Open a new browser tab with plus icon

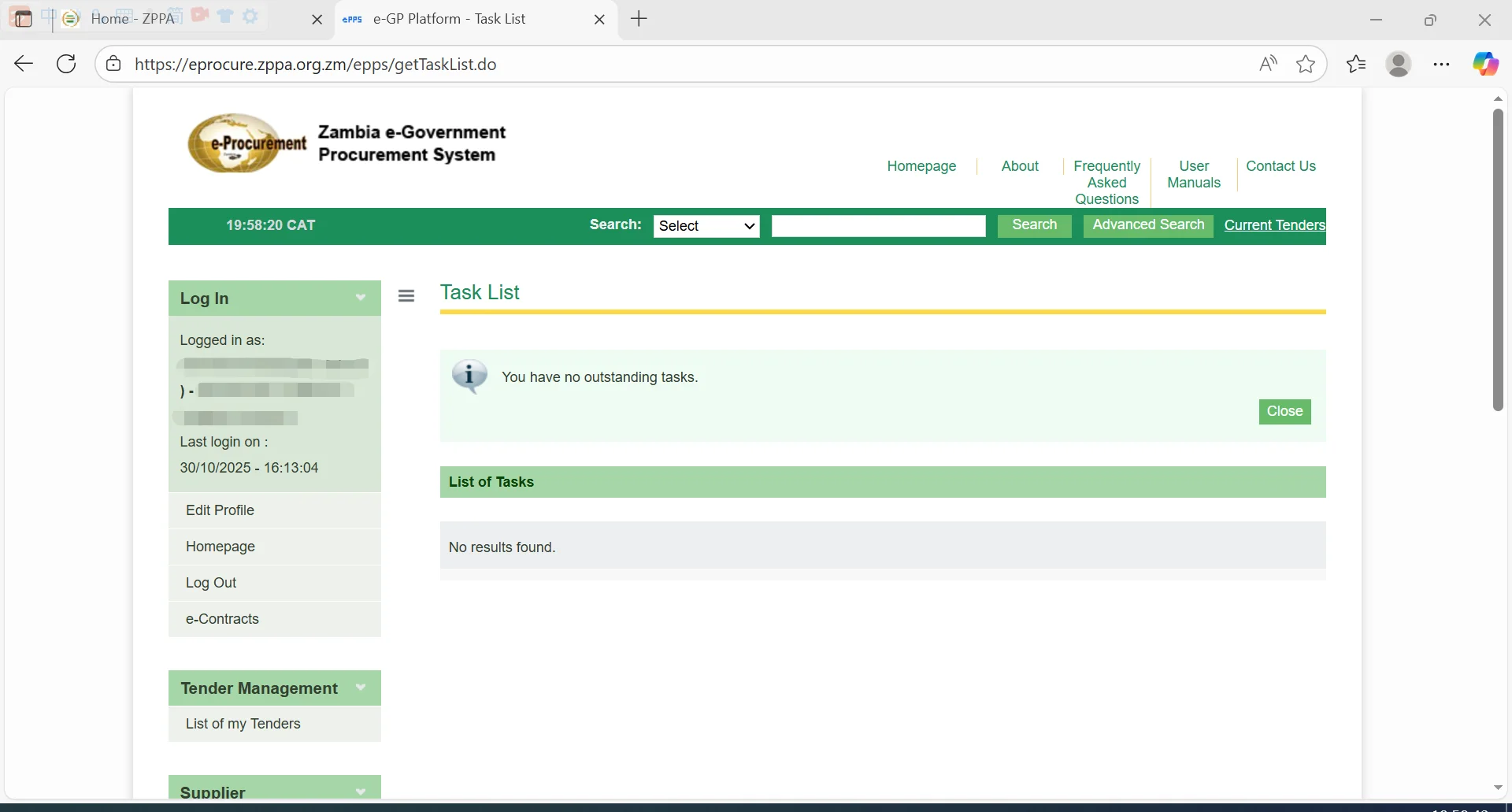pos(639,19)
